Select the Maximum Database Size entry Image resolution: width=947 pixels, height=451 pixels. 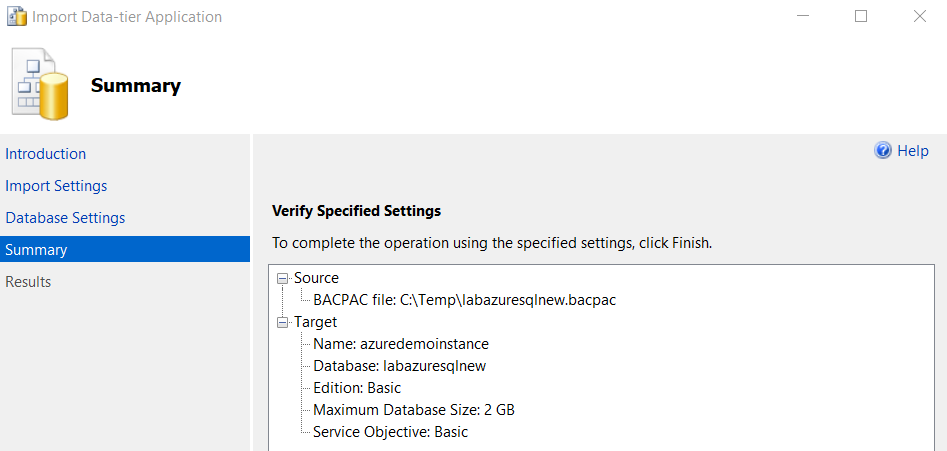(414, 410)
